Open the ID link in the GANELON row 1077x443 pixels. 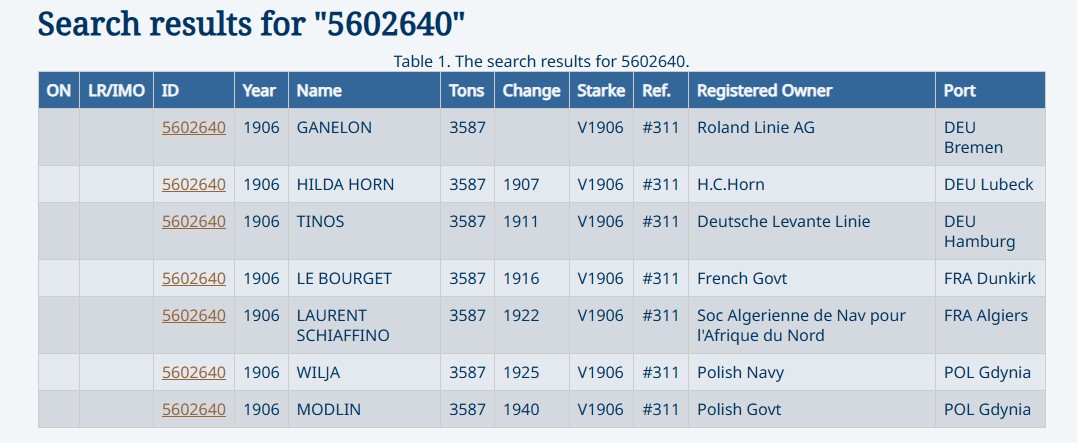click(194, 127)
